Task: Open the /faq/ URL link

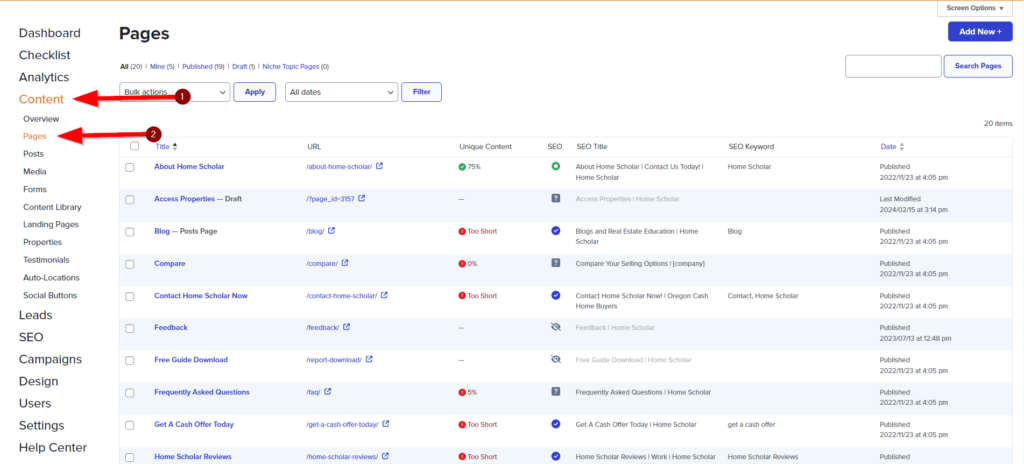Action: coord(313,392)
